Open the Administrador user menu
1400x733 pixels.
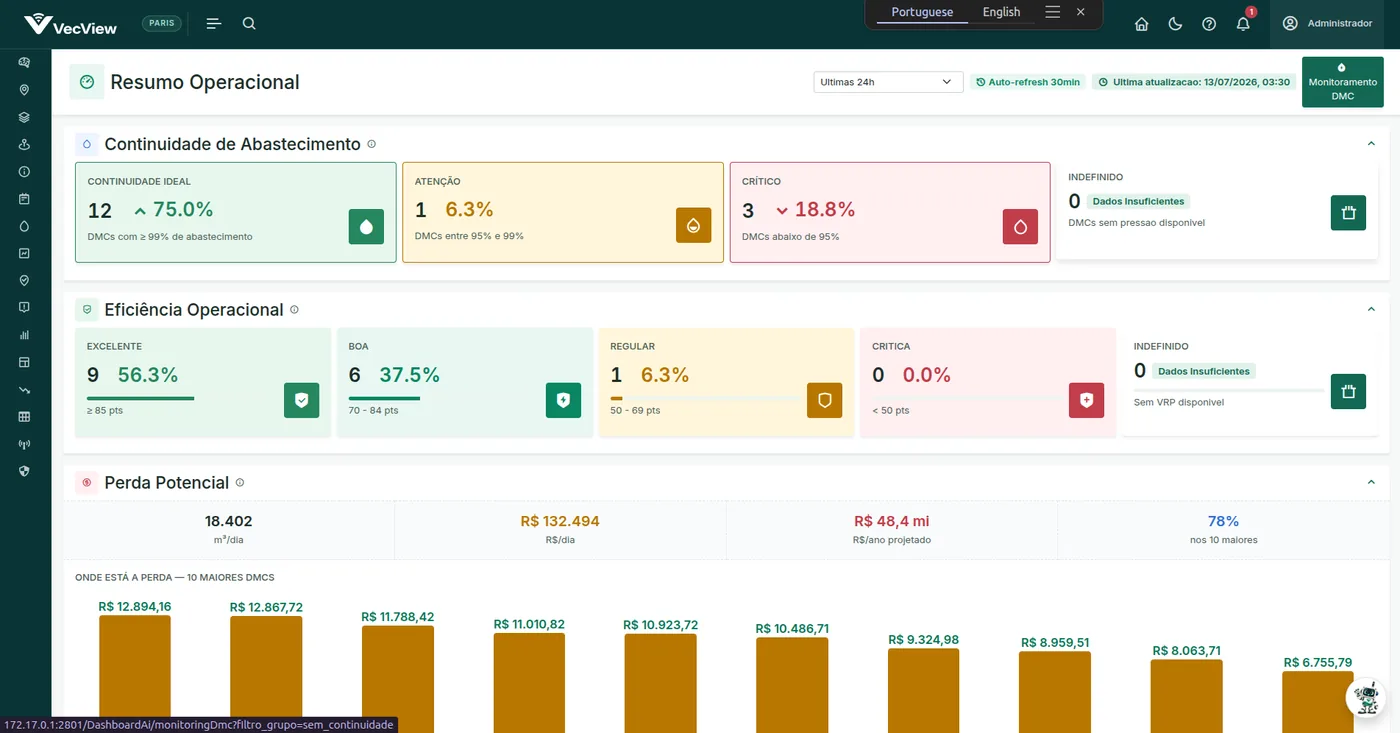click(x=1328, y=23)
